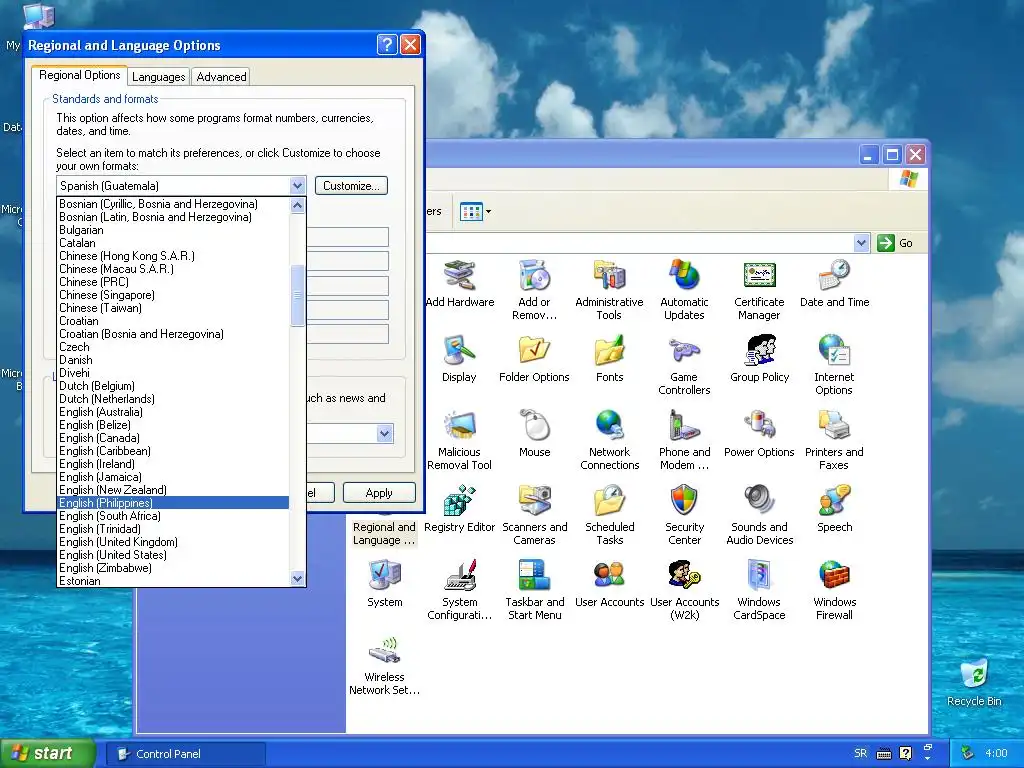Open Automatic Updates icon

(x=684, y=289)
